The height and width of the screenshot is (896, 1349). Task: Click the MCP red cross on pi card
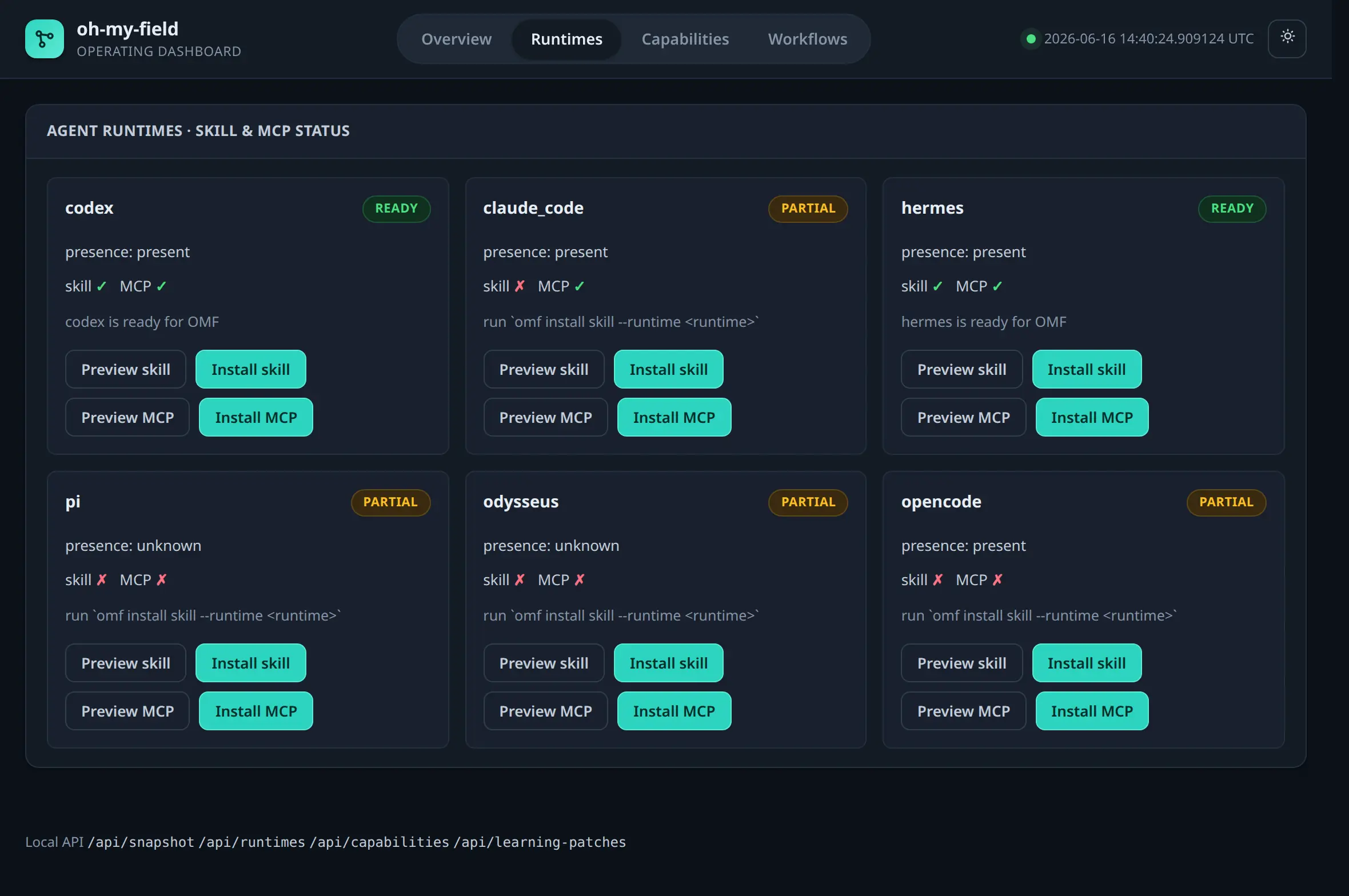[162, 579]
